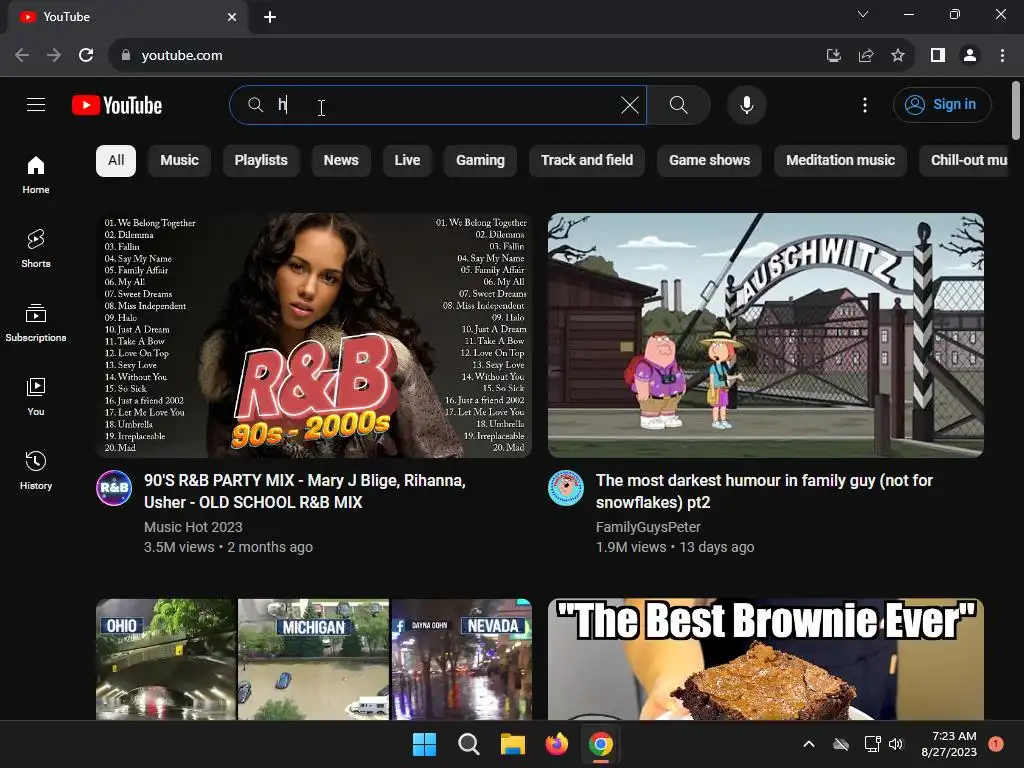
Task: Open Chrome three-dot menu
Action: point(1002,56)
